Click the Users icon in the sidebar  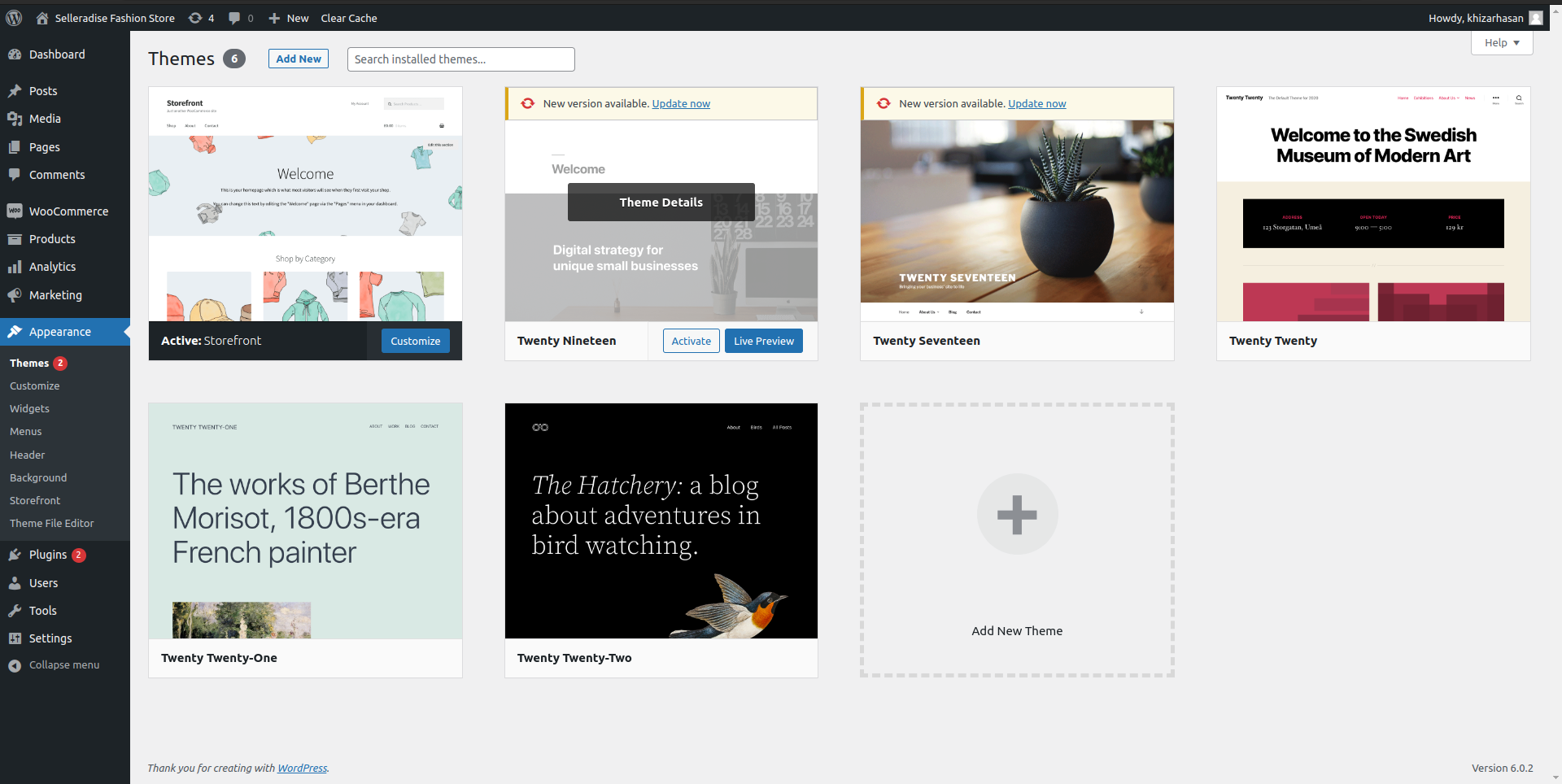pos(15,583)
